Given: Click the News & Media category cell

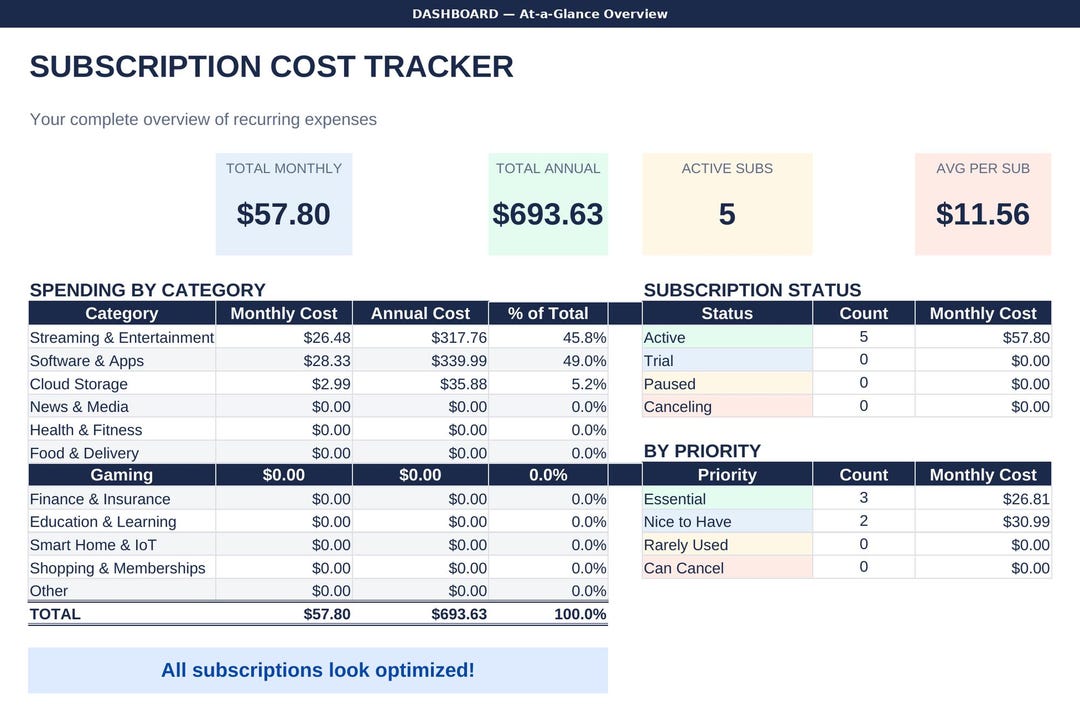Looking at the screenshot, I should [122, 407].
